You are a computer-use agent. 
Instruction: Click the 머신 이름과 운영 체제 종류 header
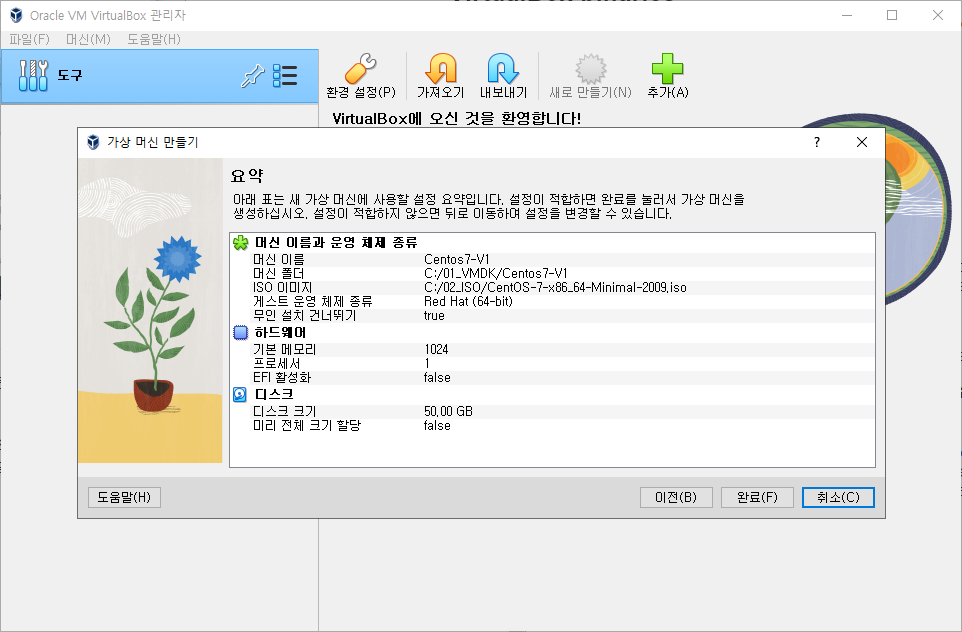point(336,242)
